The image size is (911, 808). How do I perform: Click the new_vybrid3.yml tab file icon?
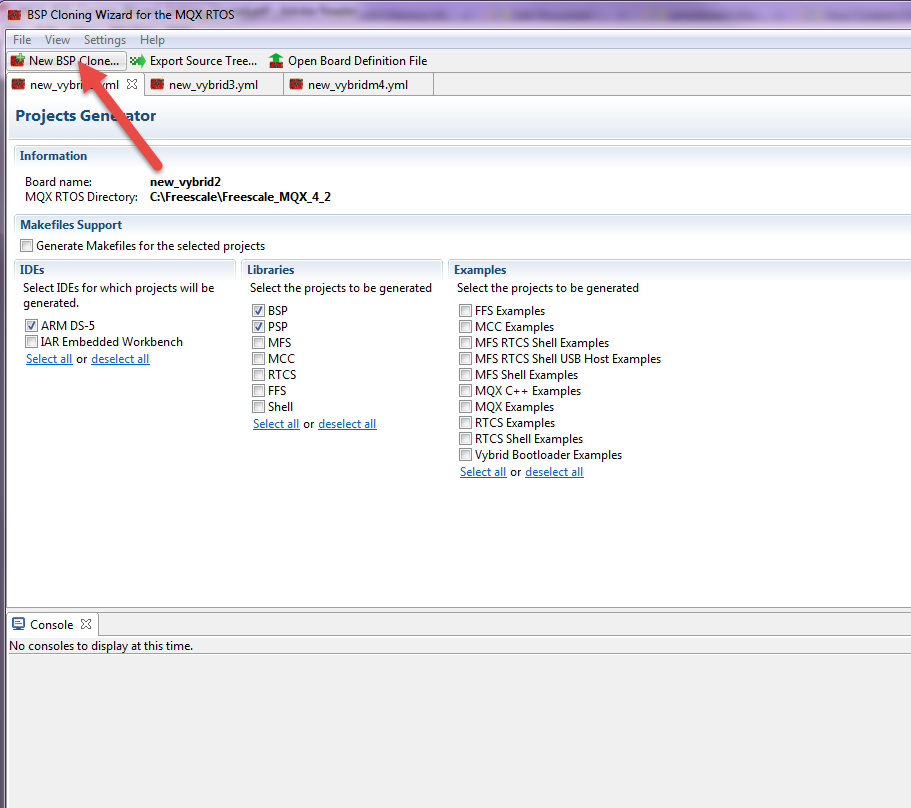click(157, 84)
